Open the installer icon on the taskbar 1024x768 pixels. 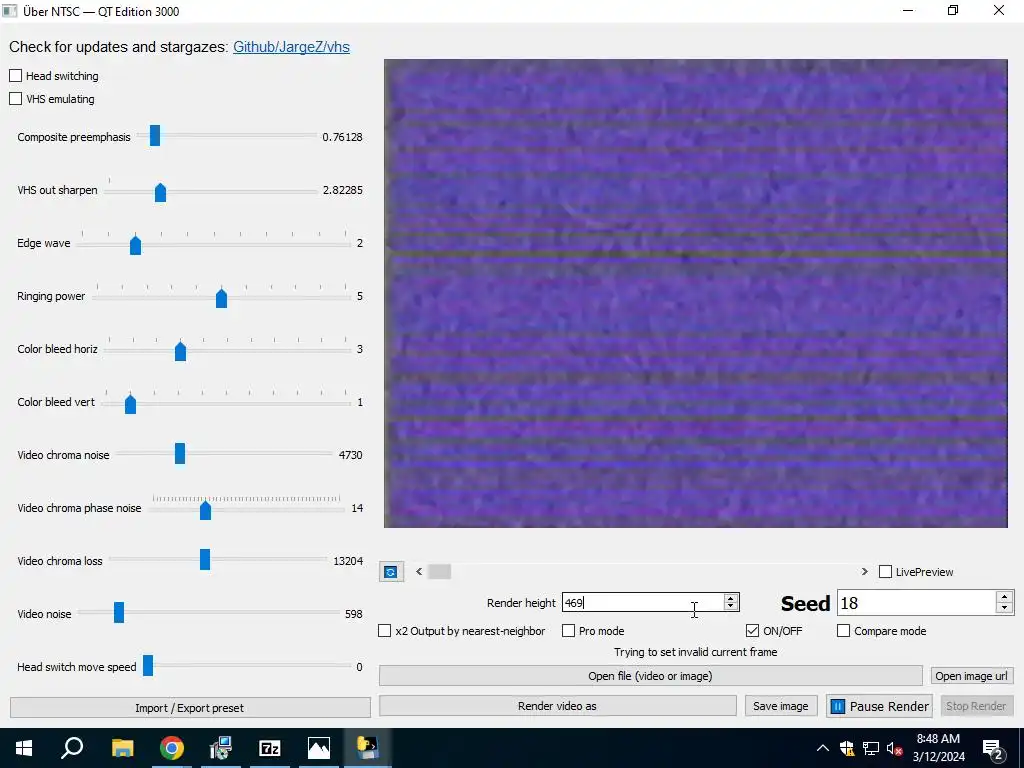[x=221, y=748]
